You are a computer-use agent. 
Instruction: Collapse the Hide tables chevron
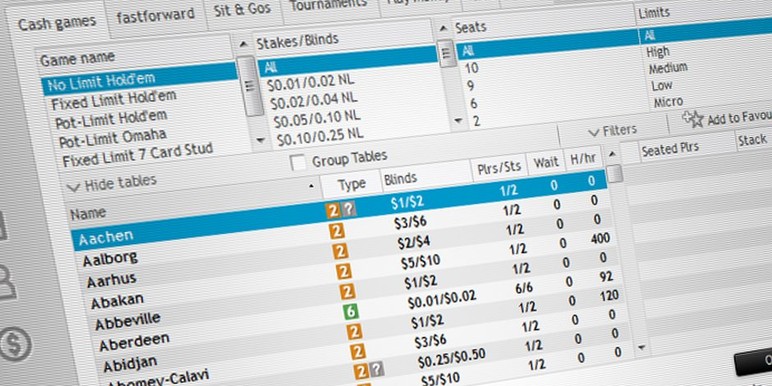click(x=73, y=187)
